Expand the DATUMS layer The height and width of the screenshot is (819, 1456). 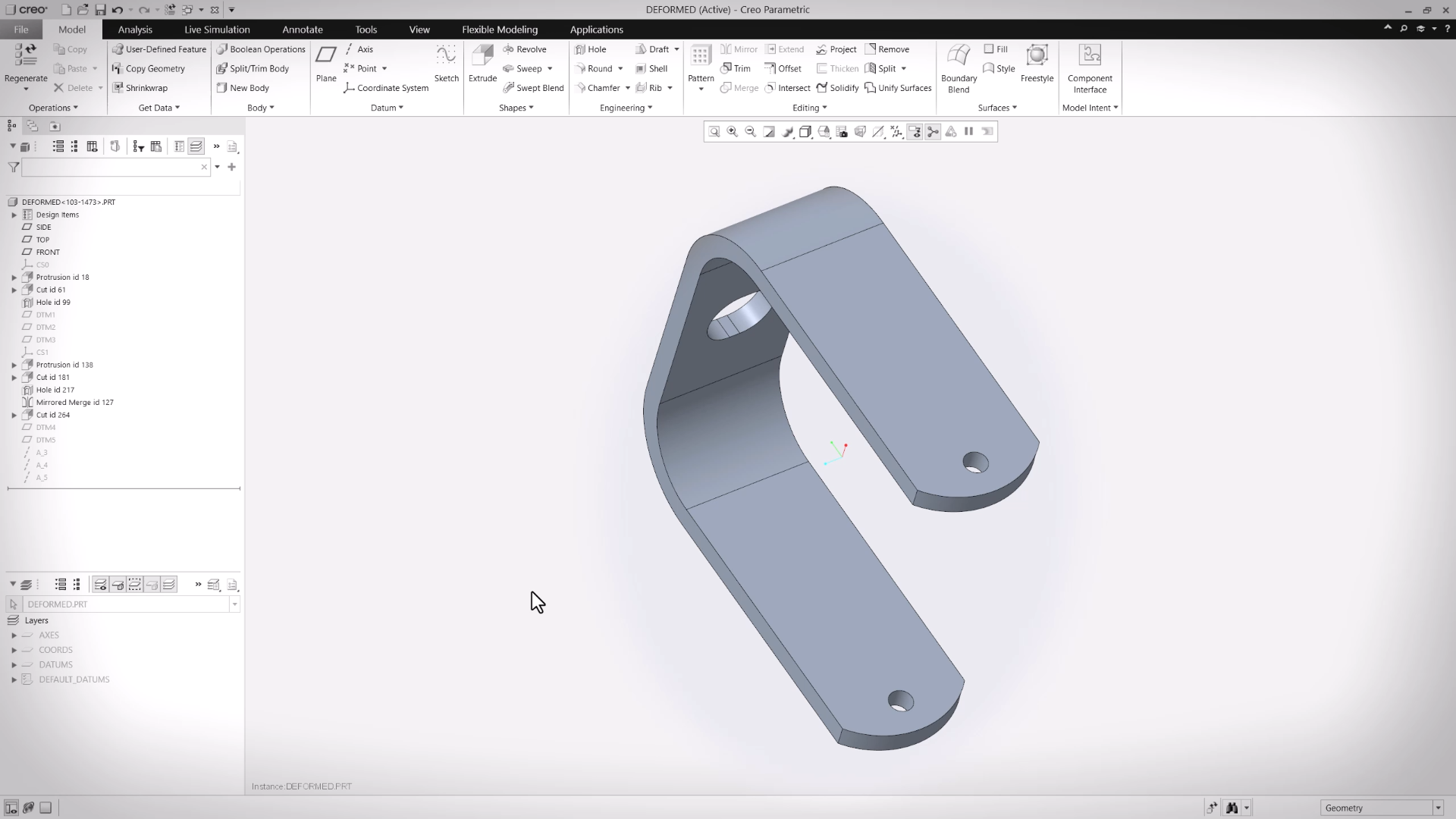[x=14, y=665]
